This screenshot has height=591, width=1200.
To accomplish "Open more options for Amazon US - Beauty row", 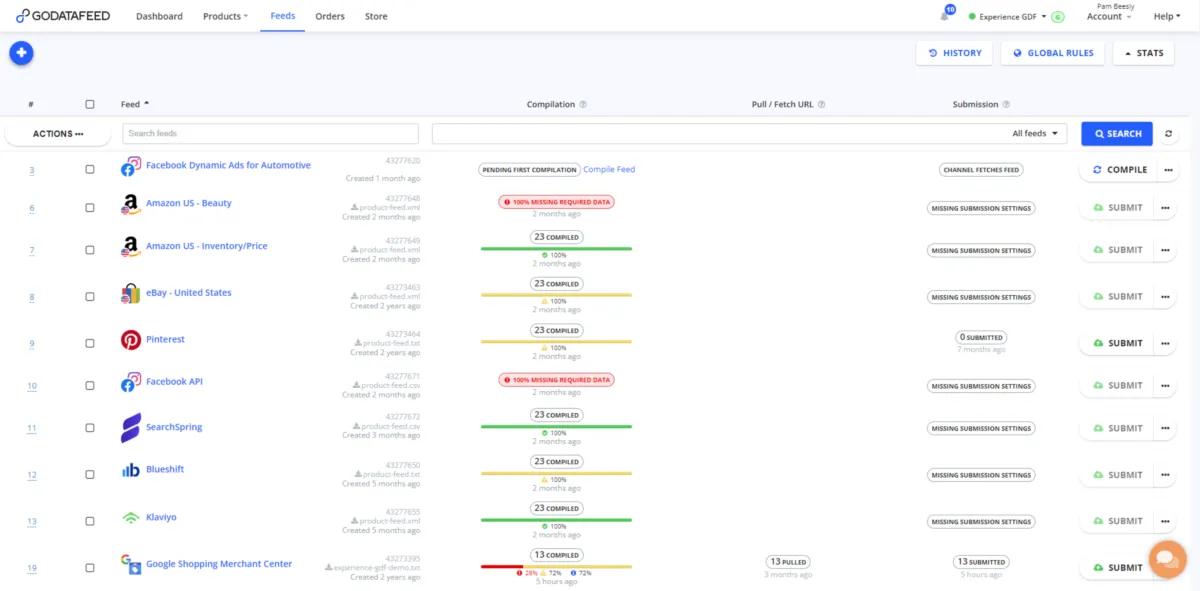I will [1165, 208].
